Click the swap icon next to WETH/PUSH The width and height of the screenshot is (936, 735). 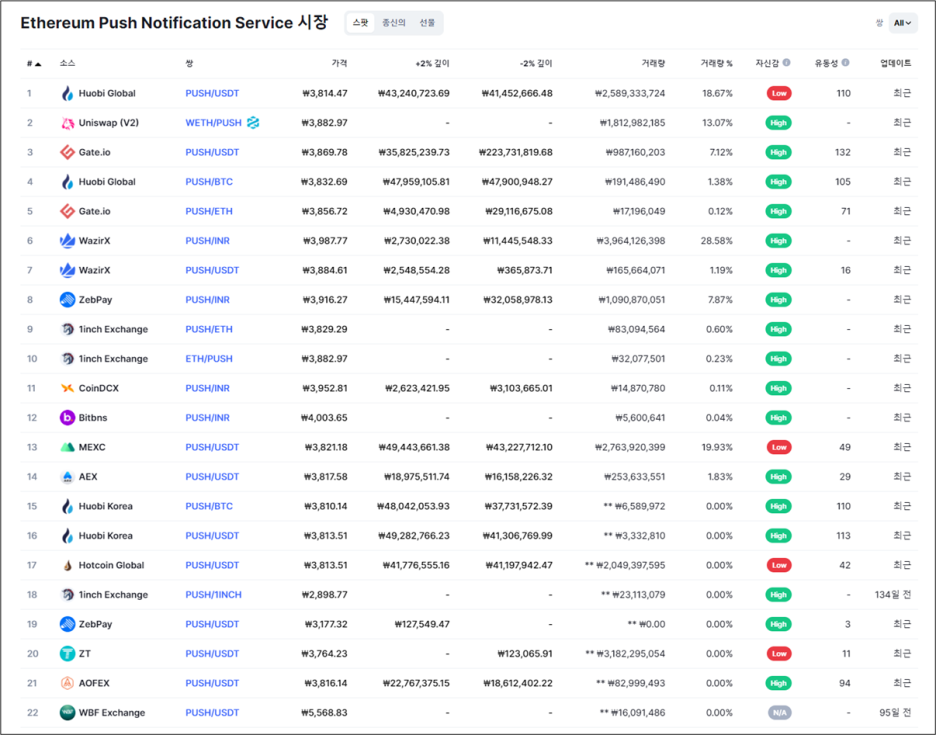253,123
